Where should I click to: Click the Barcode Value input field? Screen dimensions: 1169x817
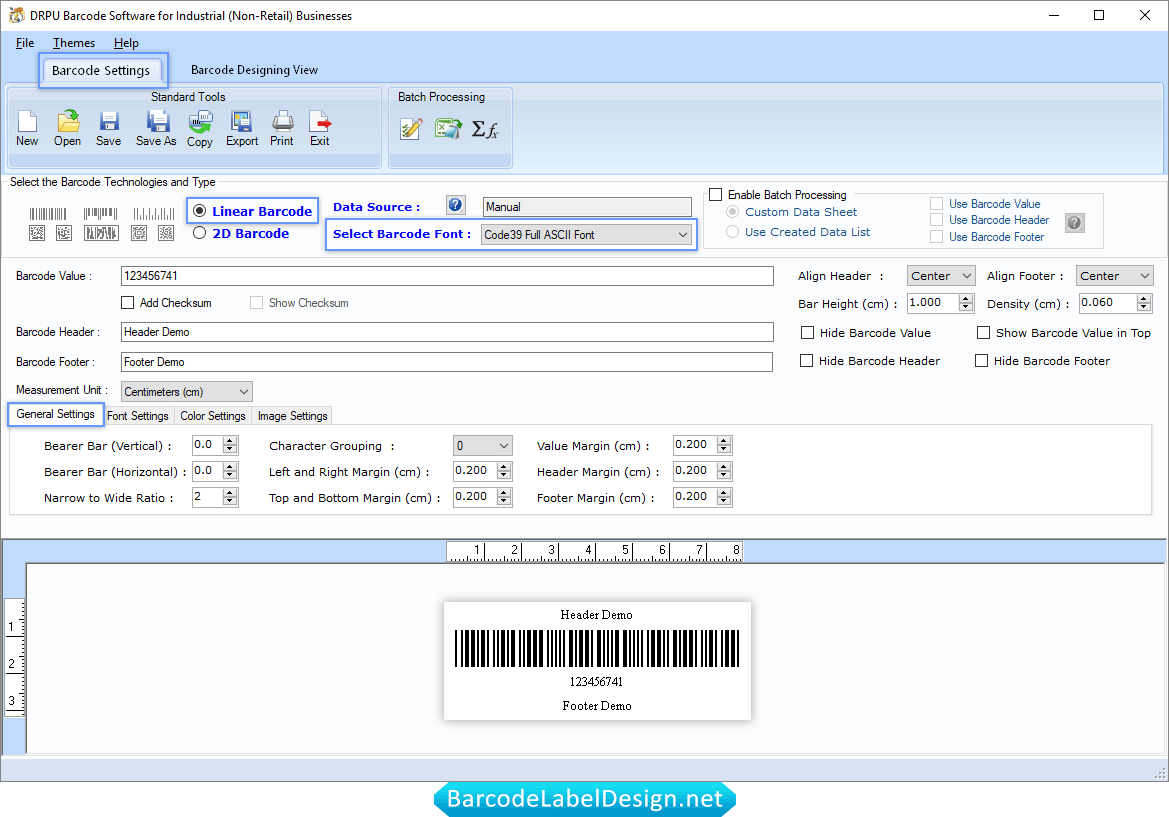pos(447,276)
